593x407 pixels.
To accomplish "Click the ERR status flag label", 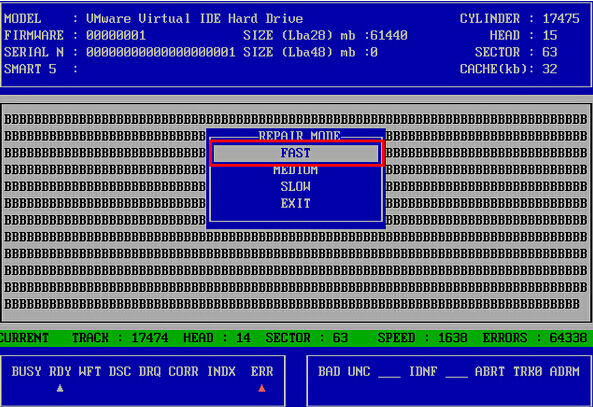I will pyautogui.click(x=262, y=371).
